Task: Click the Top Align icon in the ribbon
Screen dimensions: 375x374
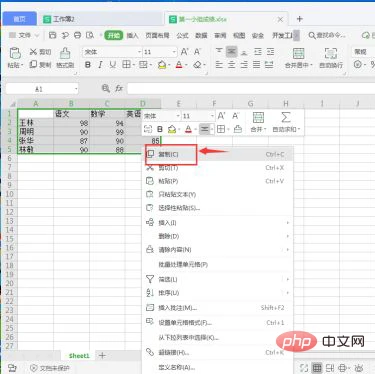Action: point(219,51)
